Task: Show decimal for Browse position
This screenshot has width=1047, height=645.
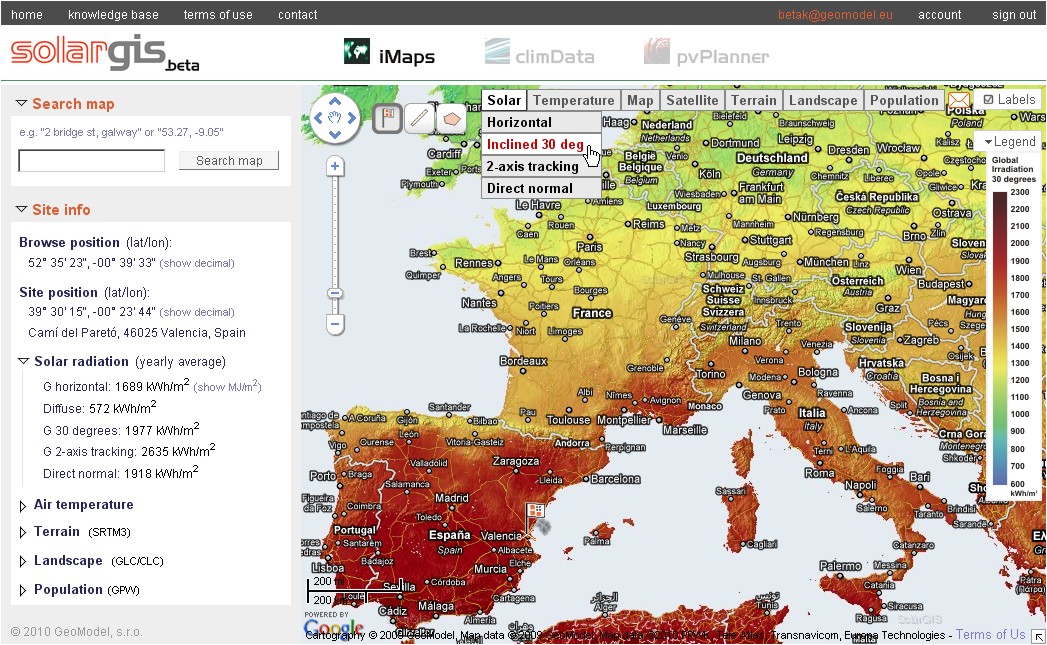Action: [197, 263]
